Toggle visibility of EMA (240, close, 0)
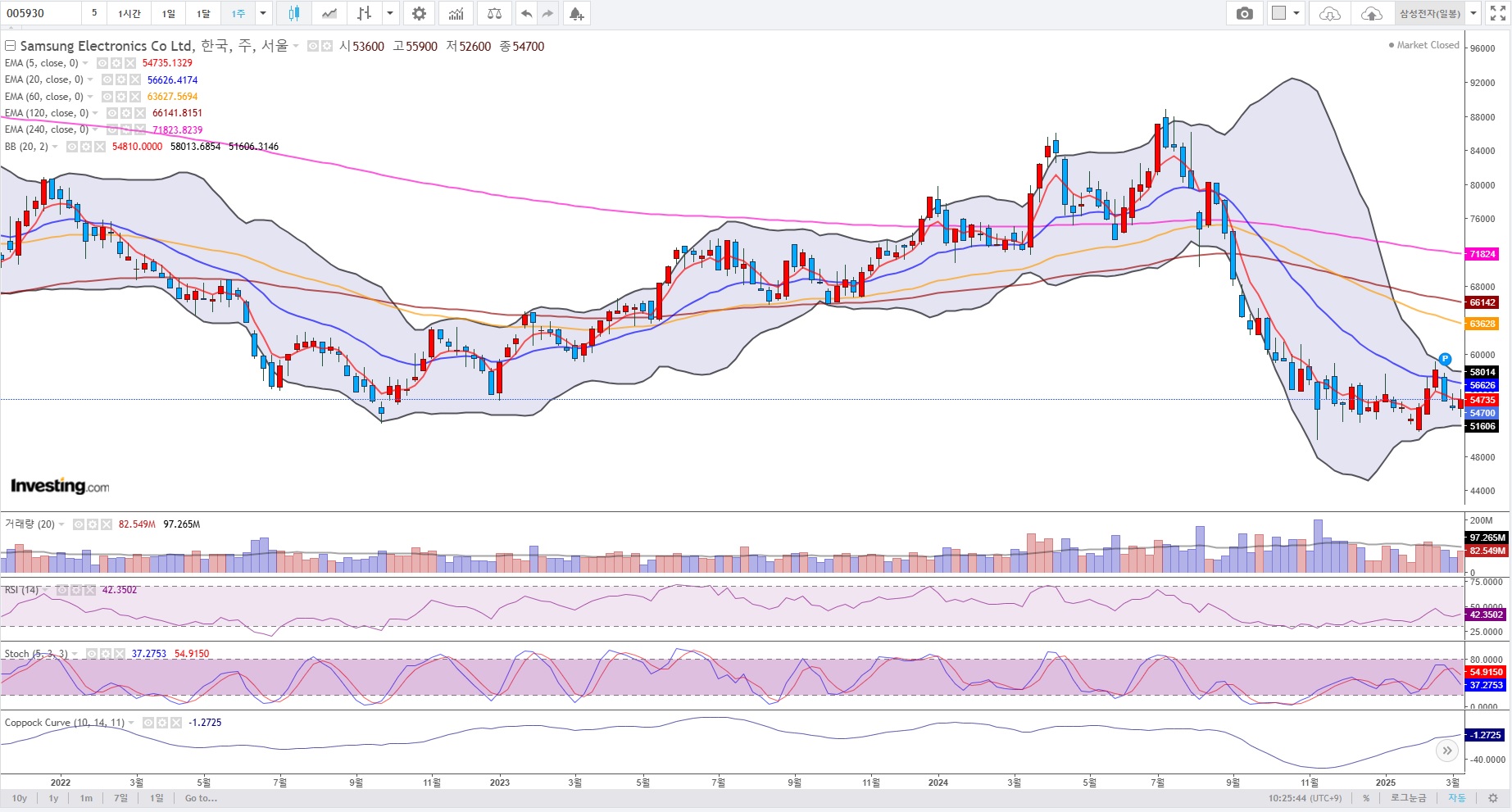The height and width of the screenshot is (812, 1512). point(112,129)
